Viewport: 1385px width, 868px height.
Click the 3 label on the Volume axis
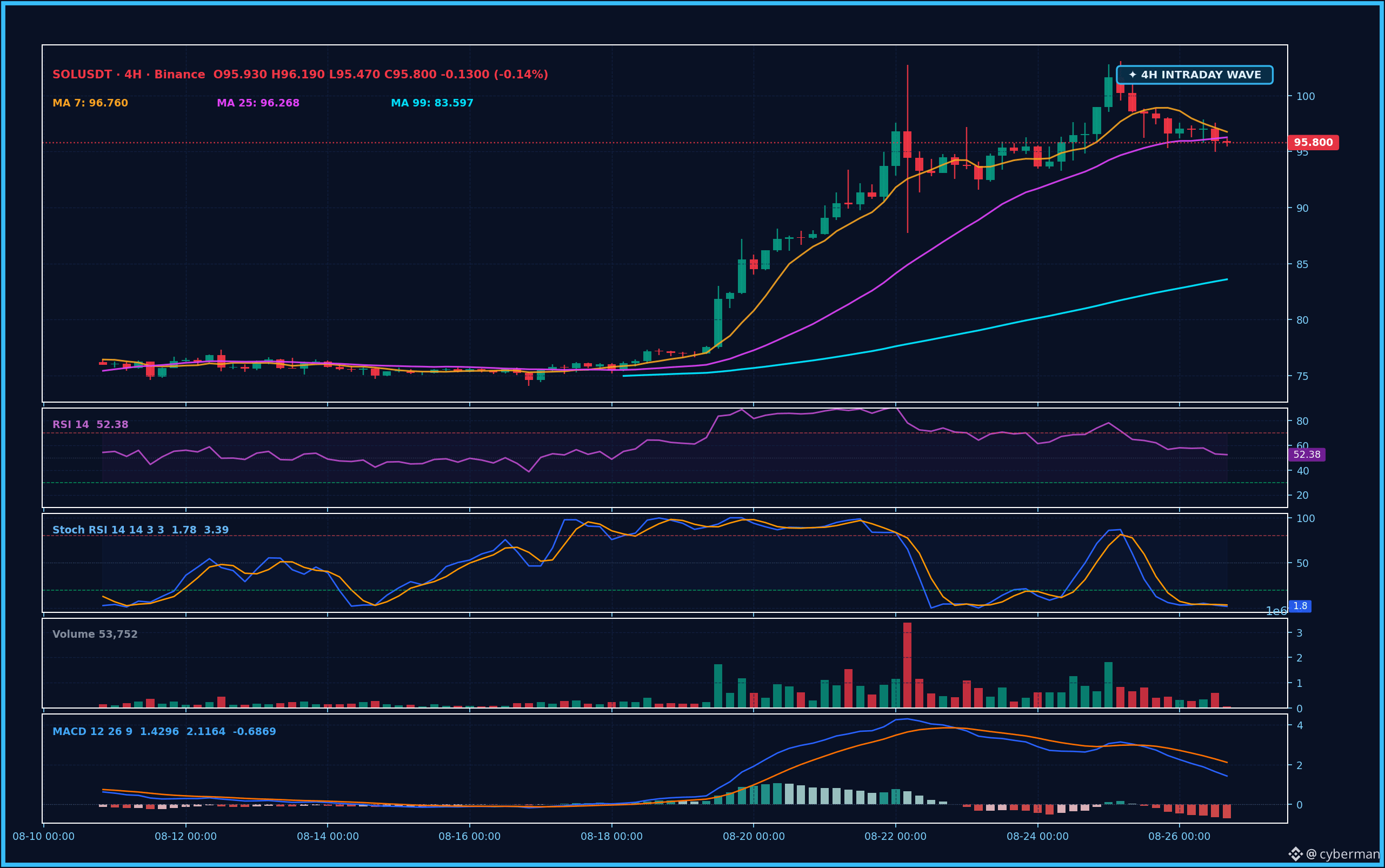(1300, 633)
